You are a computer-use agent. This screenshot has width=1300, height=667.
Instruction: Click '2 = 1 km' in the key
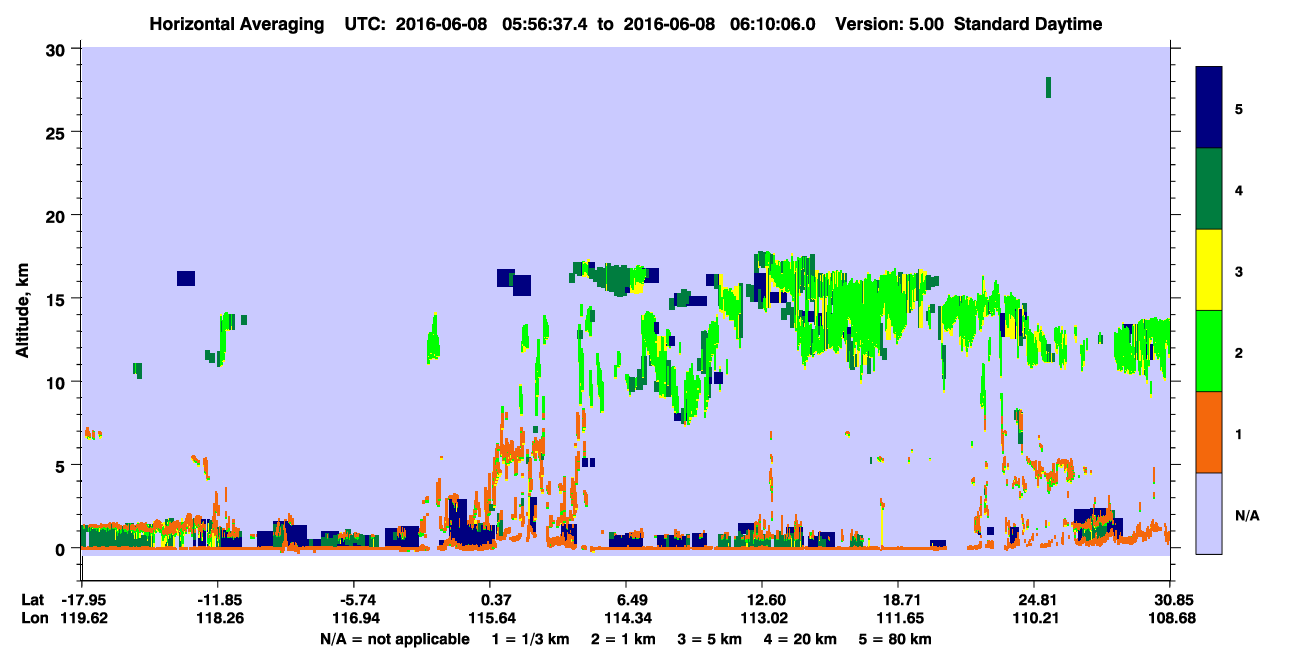point(625,639)
